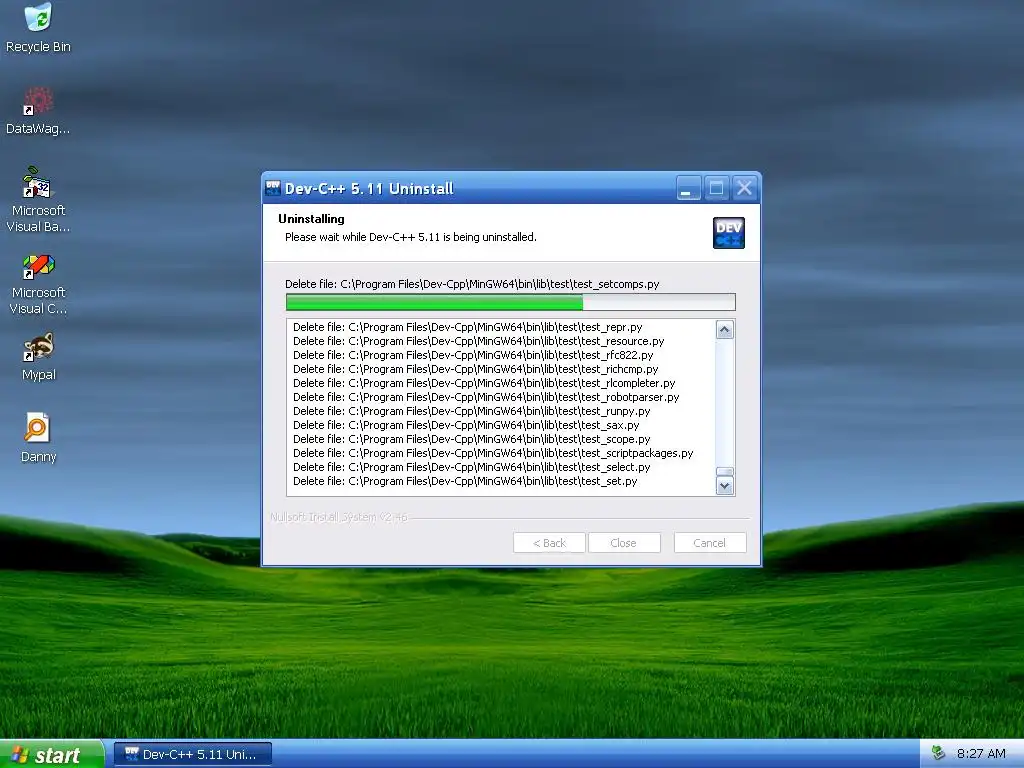Select log line ending test_rfc822.py
Viewport: 1024px width, 768px height.
tap(473, 355)
